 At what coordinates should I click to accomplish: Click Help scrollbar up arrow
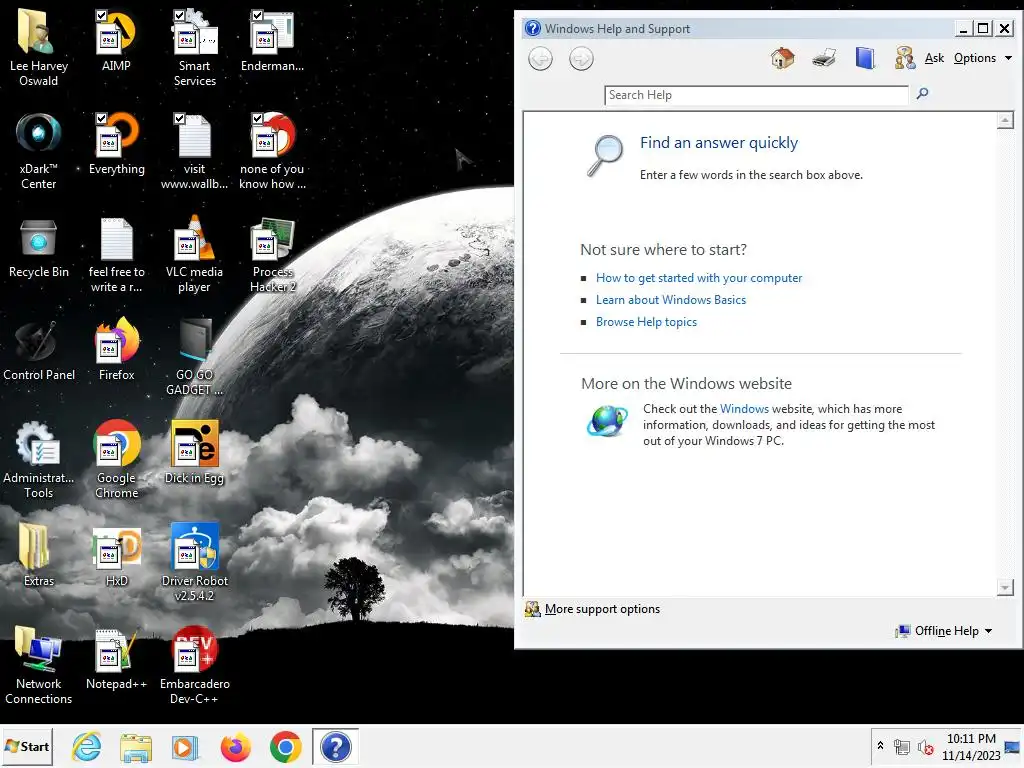coord(1005,120)
